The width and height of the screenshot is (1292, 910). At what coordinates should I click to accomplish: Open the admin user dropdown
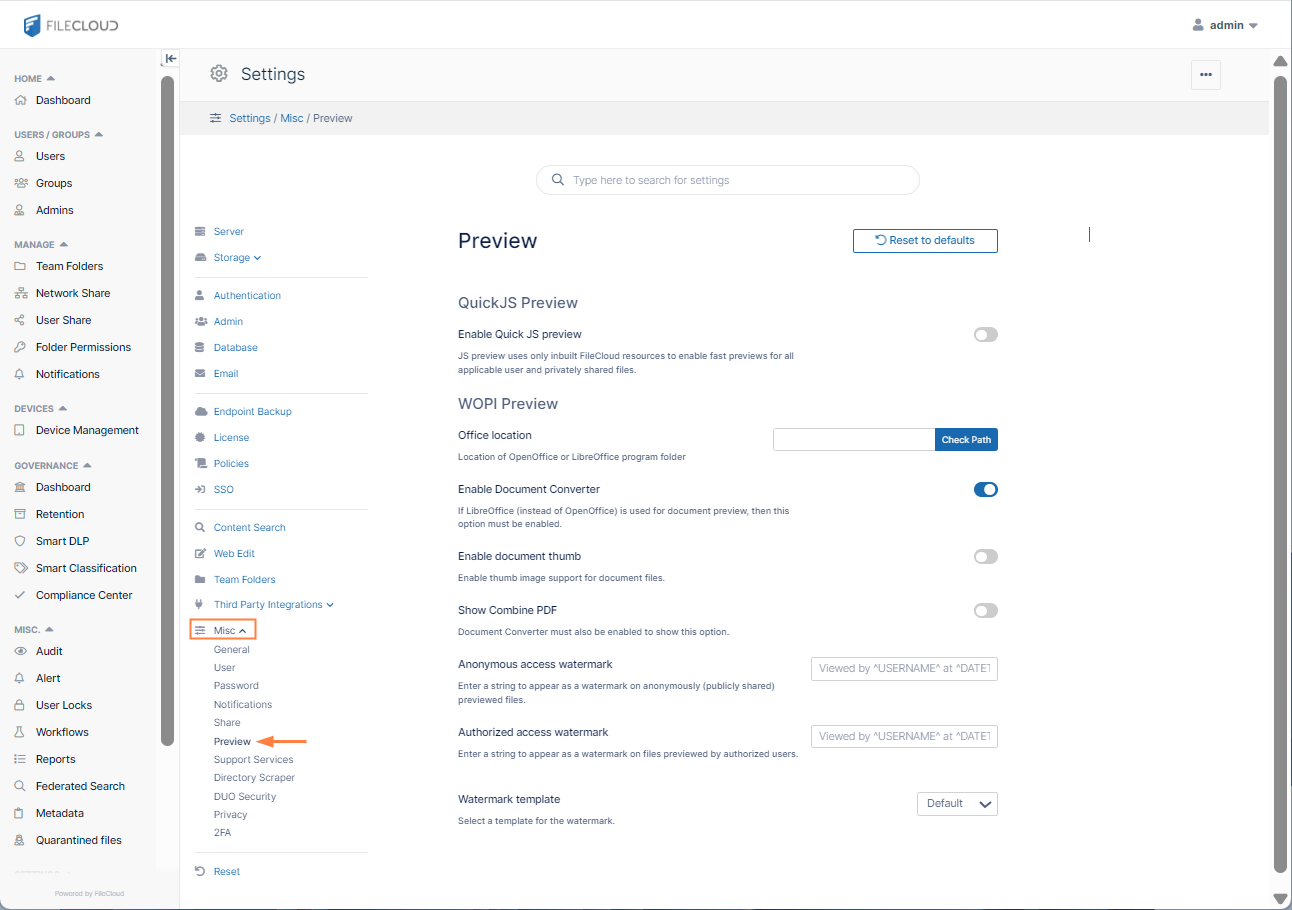pyautogui.click(x=1225, y=25)
